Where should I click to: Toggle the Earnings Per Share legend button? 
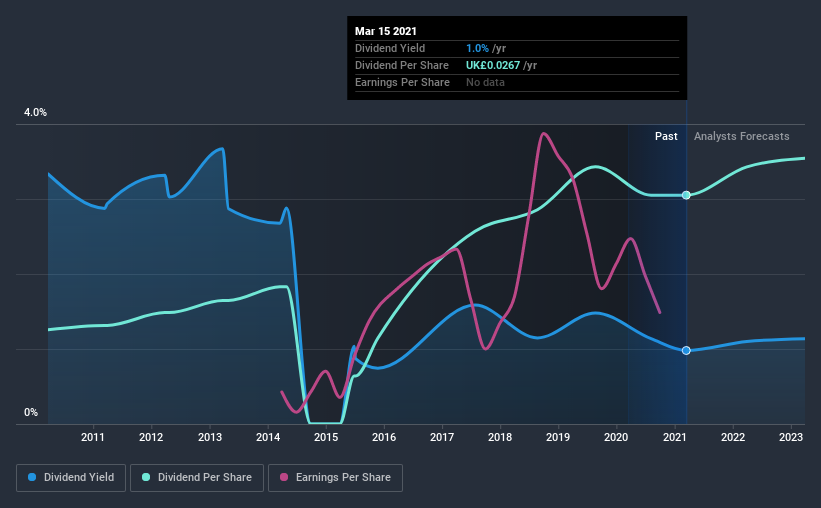(x=336, y=478)
